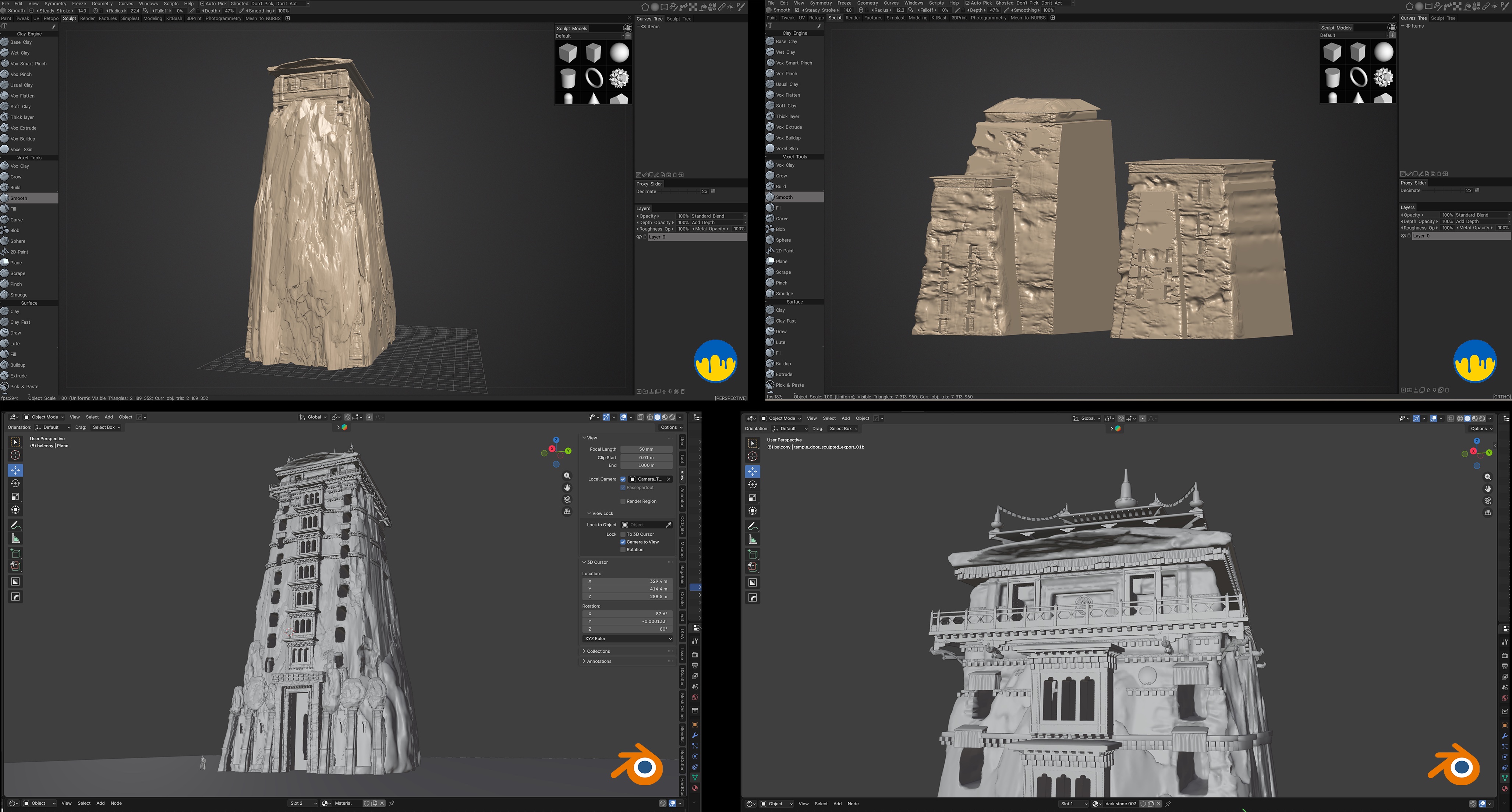Click sphere primitive in top-left Sculpt Models panel
This screenshot has width=1512, height=812.
(x=619, y=53)
